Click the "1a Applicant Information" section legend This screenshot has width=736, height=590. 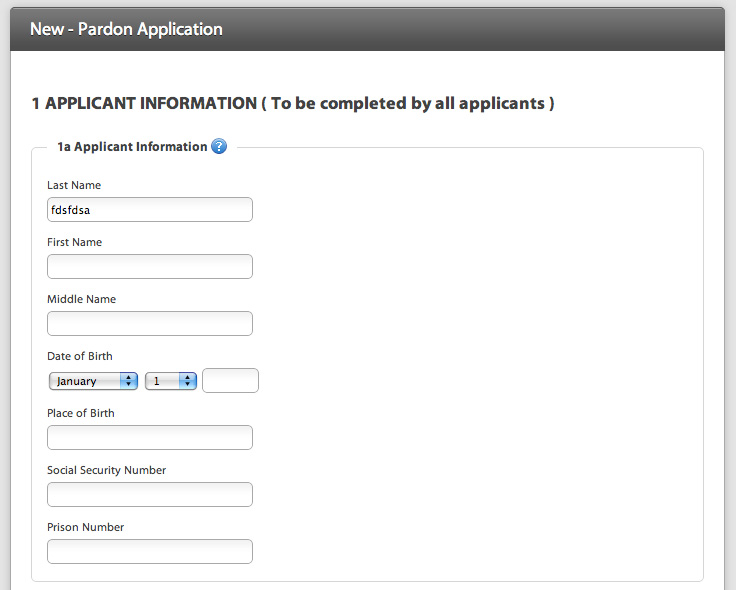coord(132,147)
